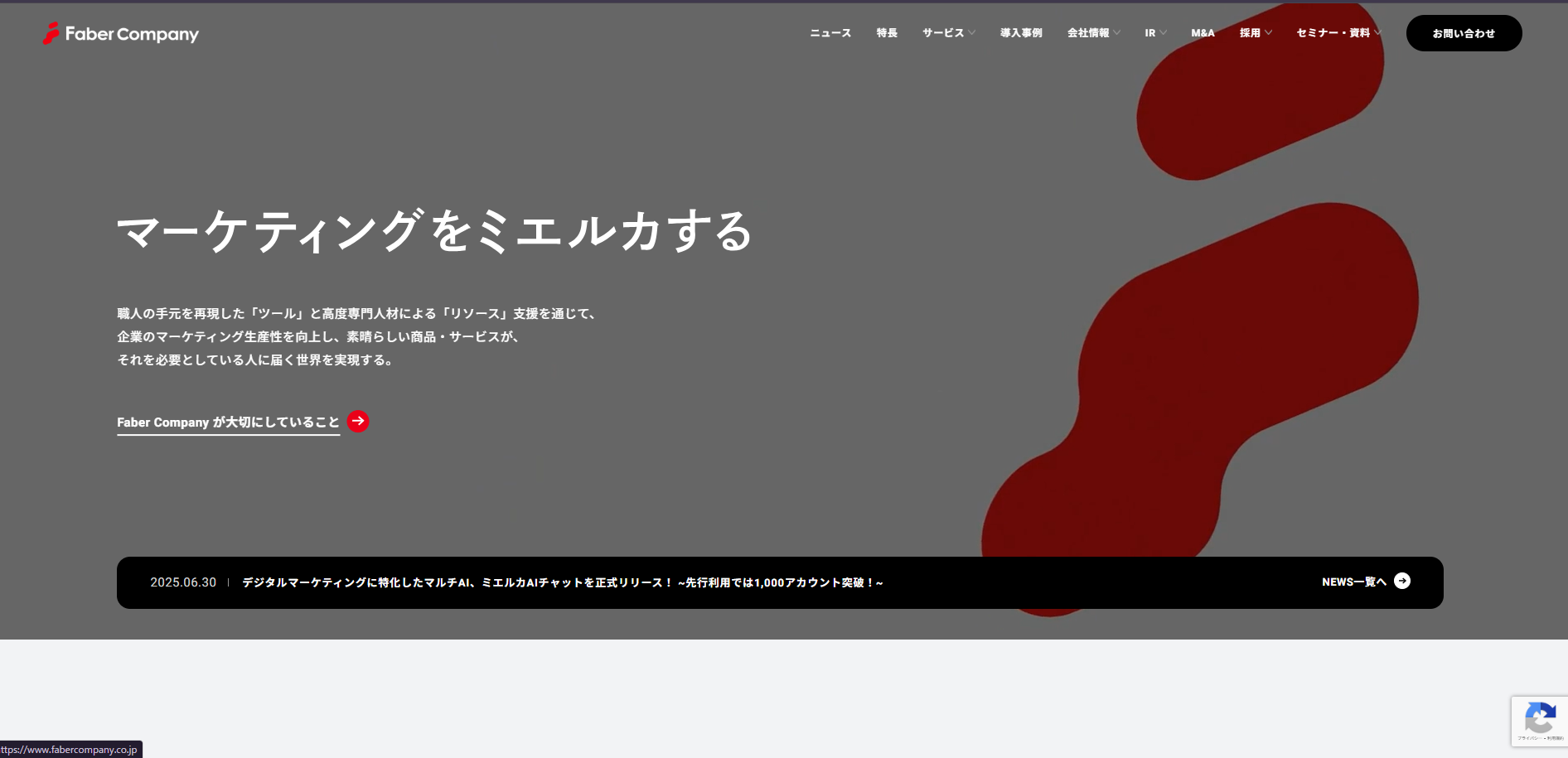The image size is (1568, 758).
Task: Click the マーケティングをミエルカする headline
Action: pyautogui.click(x=434, y=231)
